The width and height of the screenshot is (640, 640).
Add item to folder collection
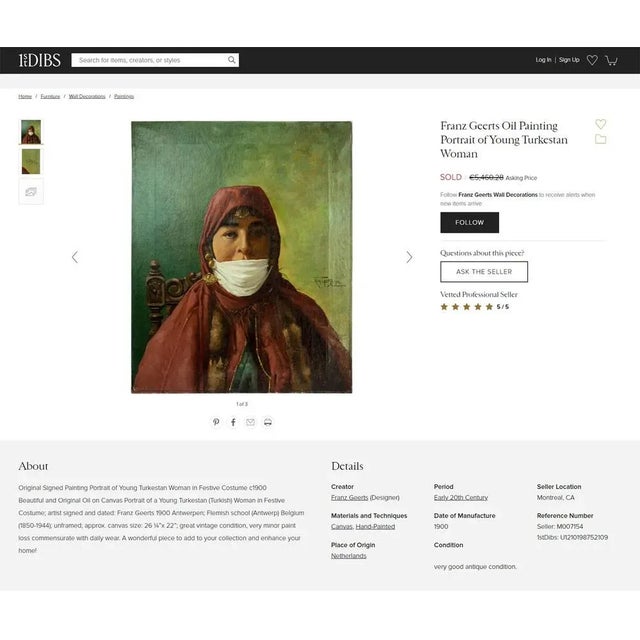600,139
